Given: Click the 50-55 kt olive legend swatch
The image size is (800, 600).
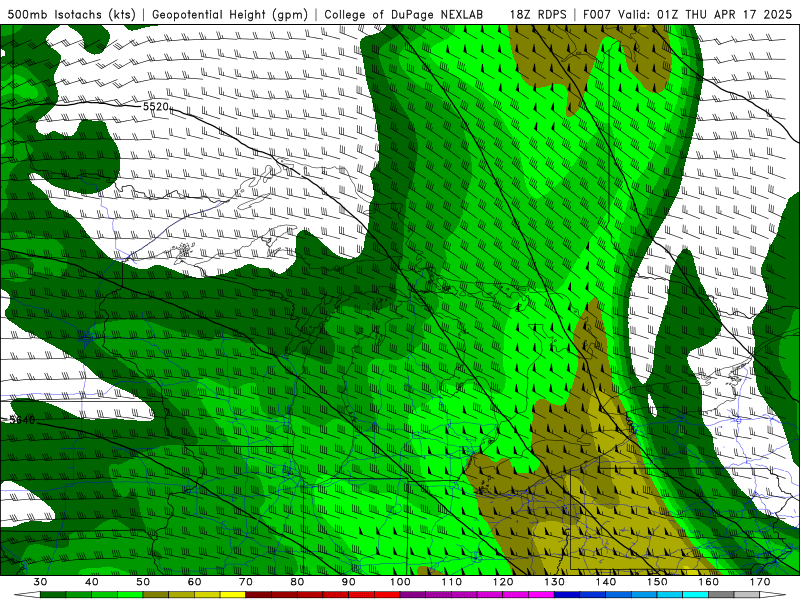Looking at the screenshot, I should pyautogui.click(x=156, y=595).
